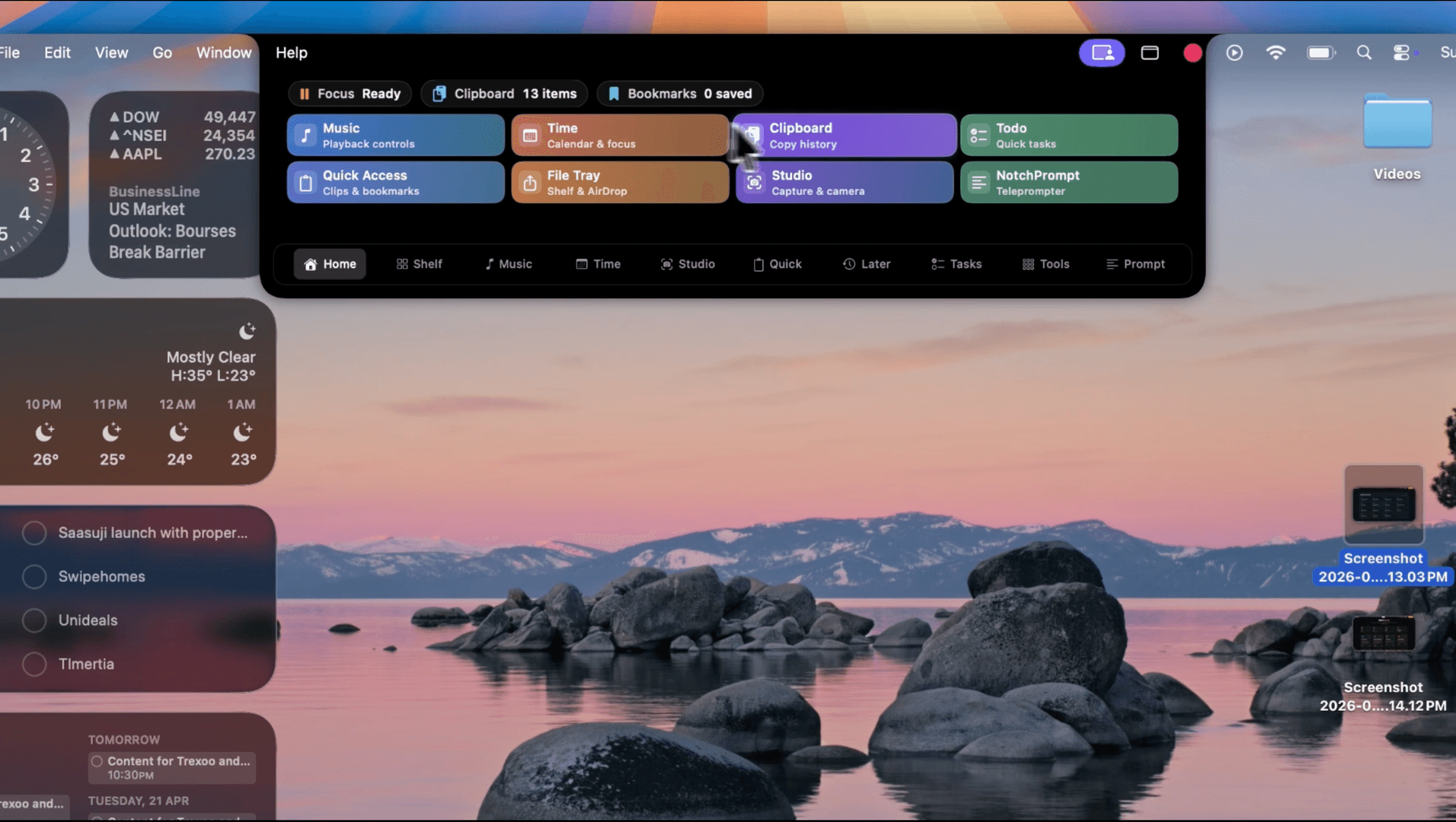Check off Unideals reminder circle
This screenshot has height=822, width=1456.
pos(34,620)
